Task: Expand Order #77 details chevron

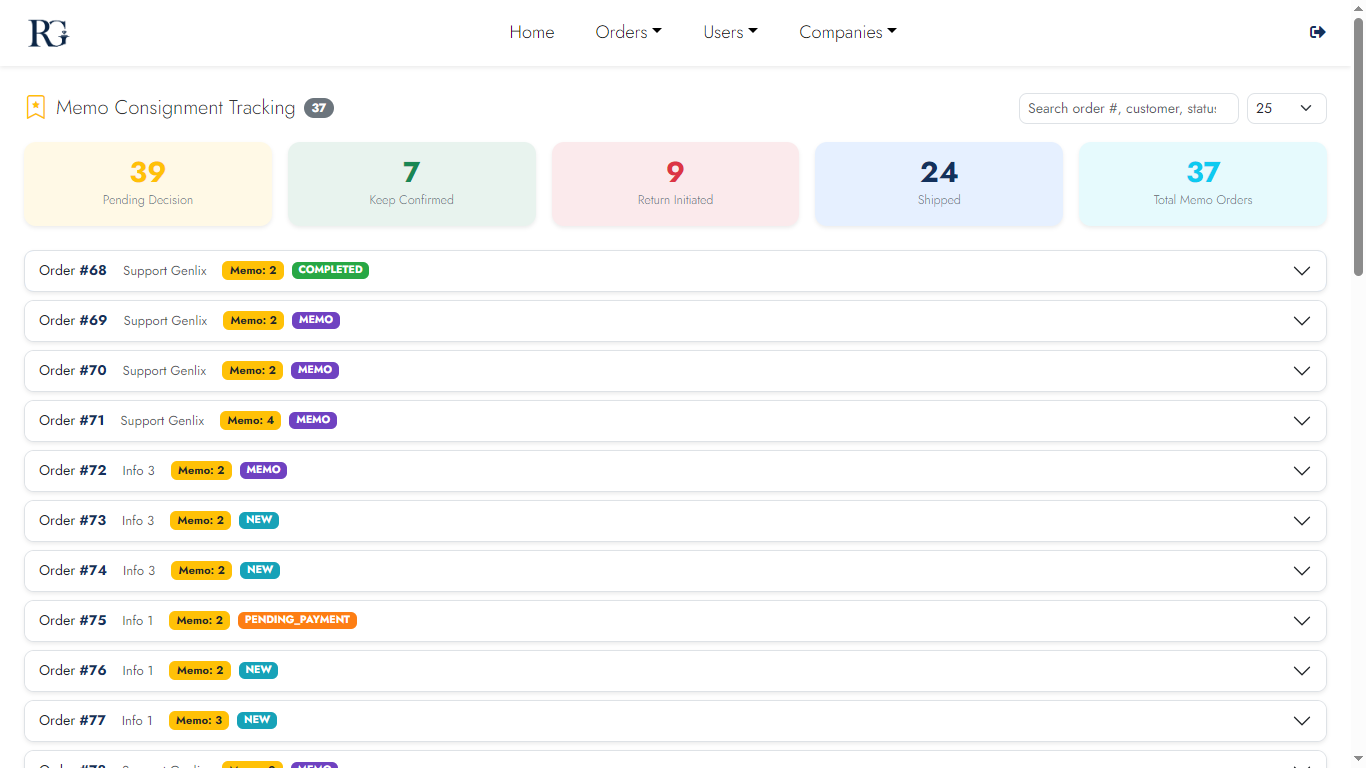Action: point(1301,721)
